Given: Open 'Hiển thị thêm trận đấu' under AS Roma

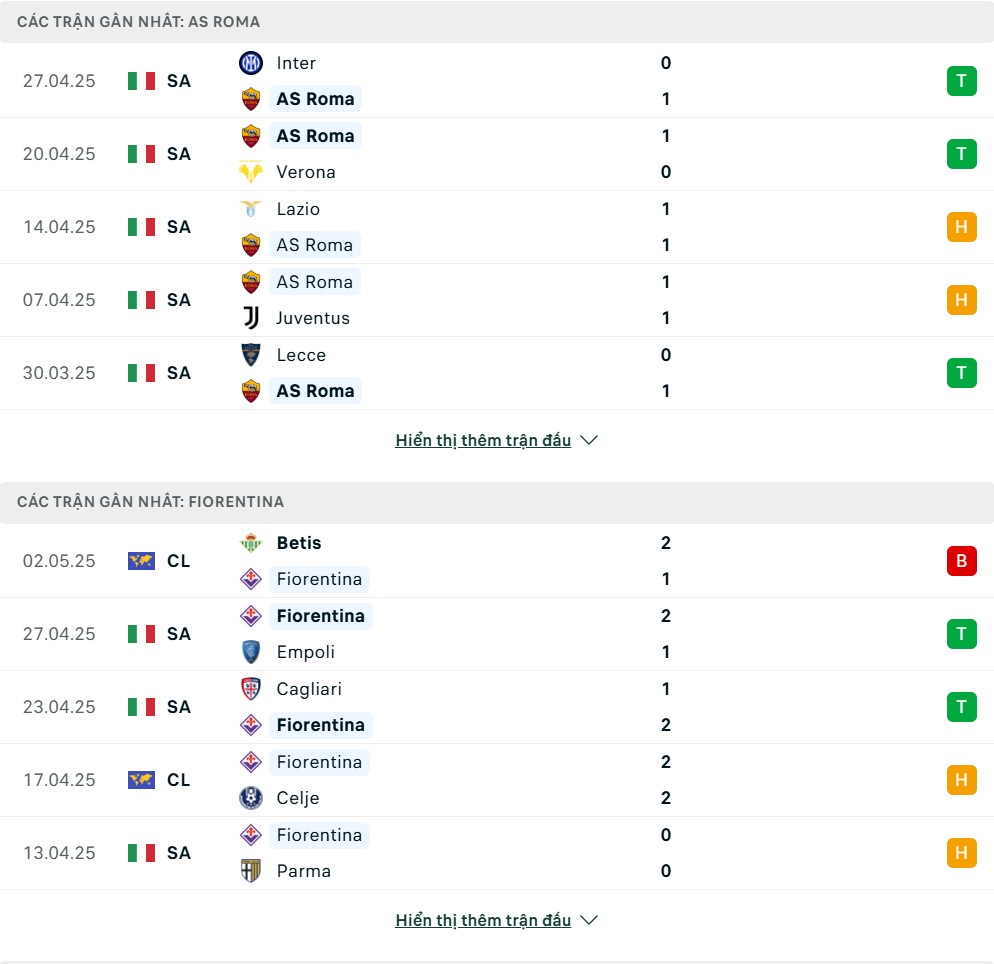Looking at the screenshot, I should coord(483,440).
